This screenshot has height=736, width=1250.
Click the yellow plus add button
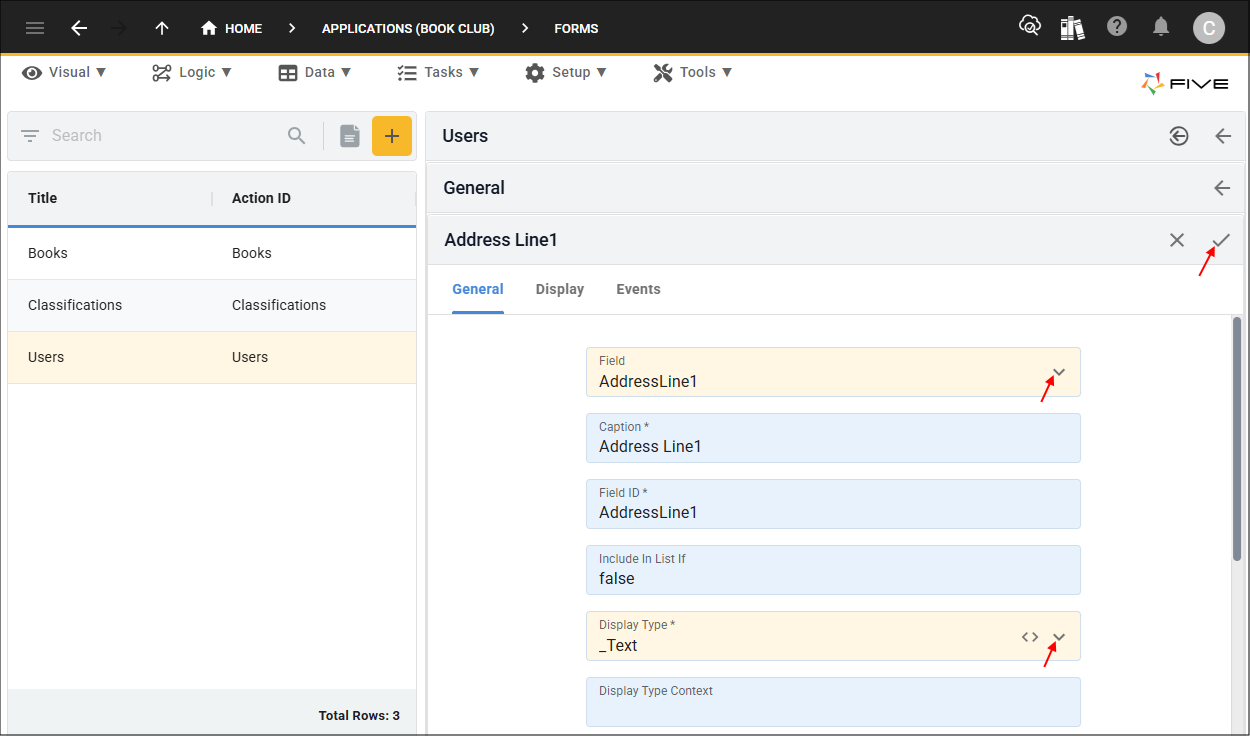(392, 136)
